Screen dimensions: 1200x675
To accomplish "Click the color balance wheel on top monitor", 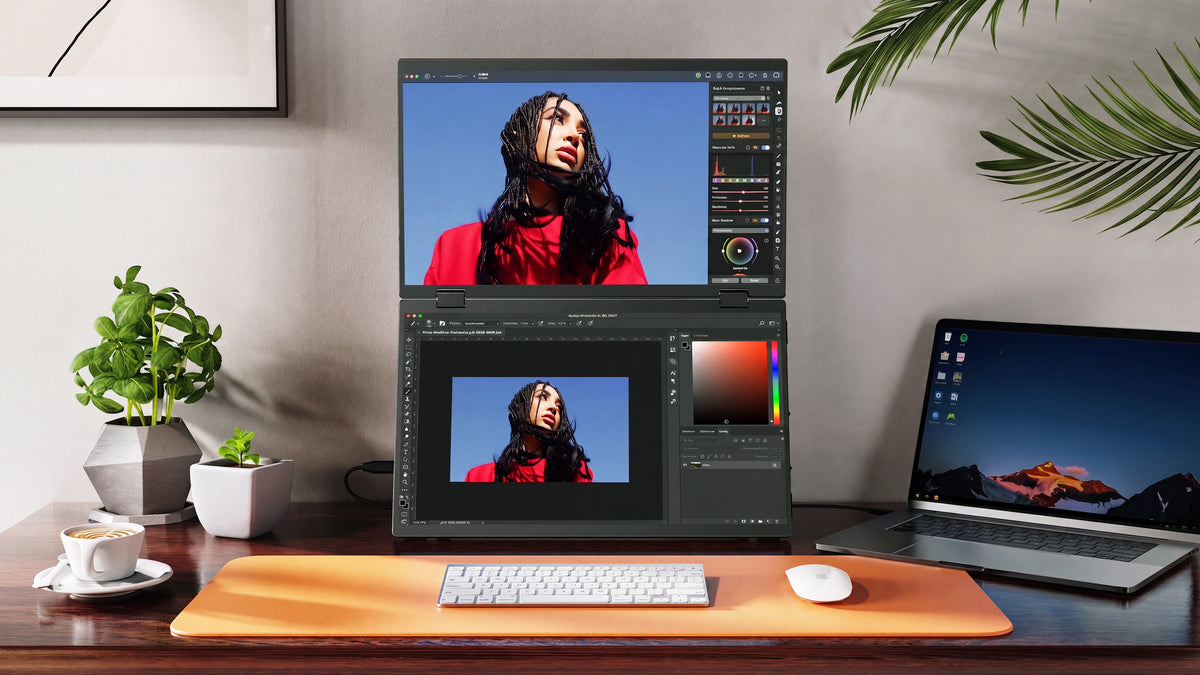I will click(x=739, y=251).
